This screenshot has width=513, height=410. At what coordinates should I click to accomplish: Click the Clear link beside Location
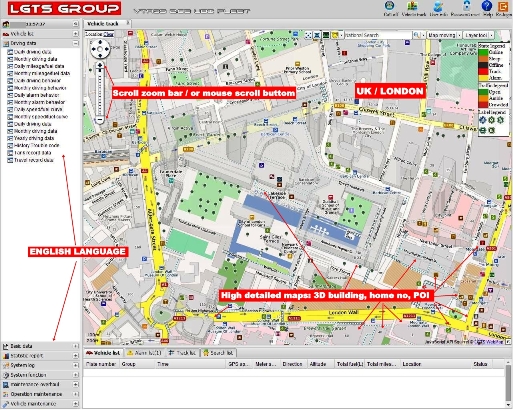click(108, 34)
